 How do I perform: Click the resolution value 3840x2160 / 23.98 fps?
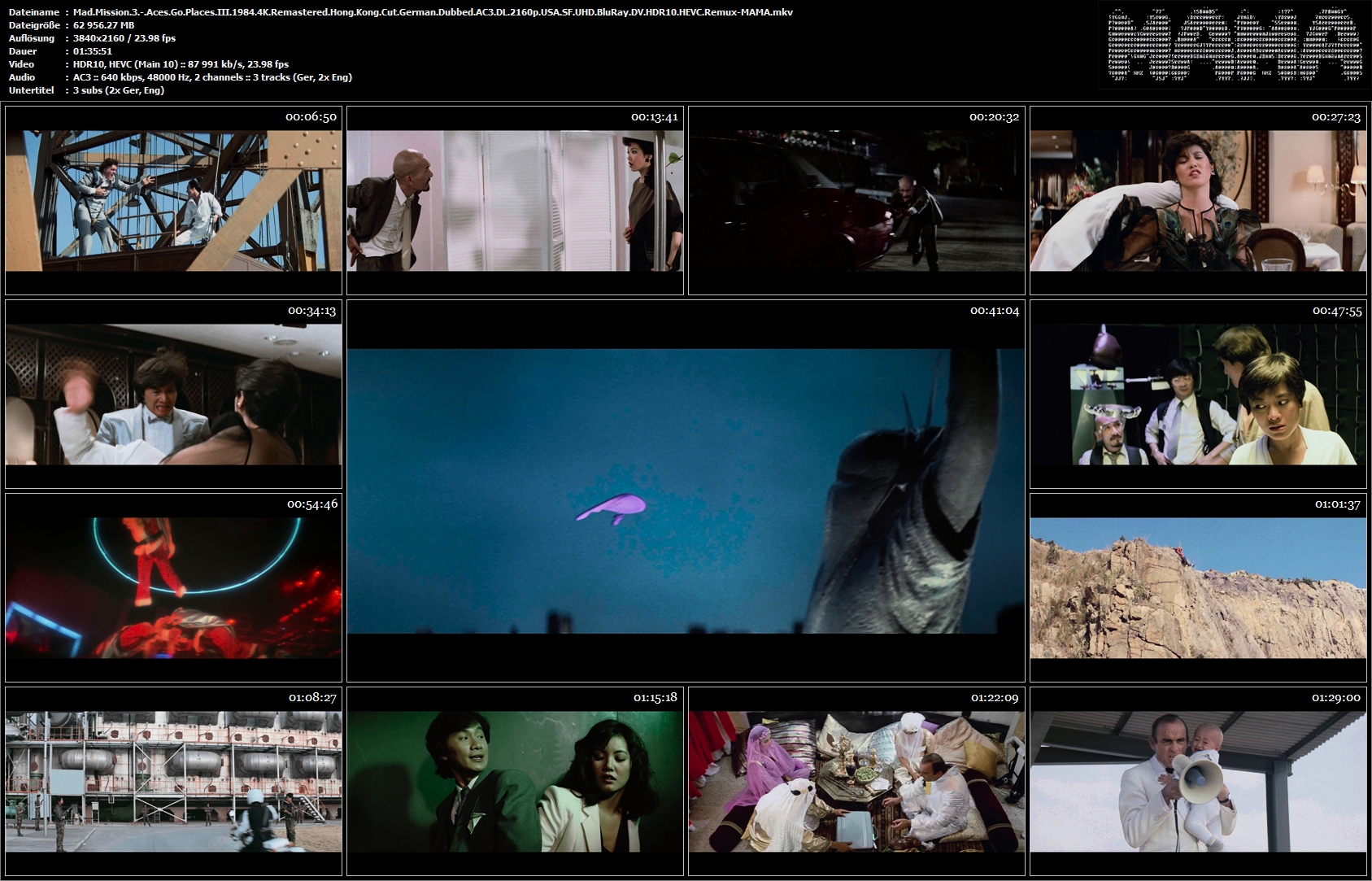(124, 38)
